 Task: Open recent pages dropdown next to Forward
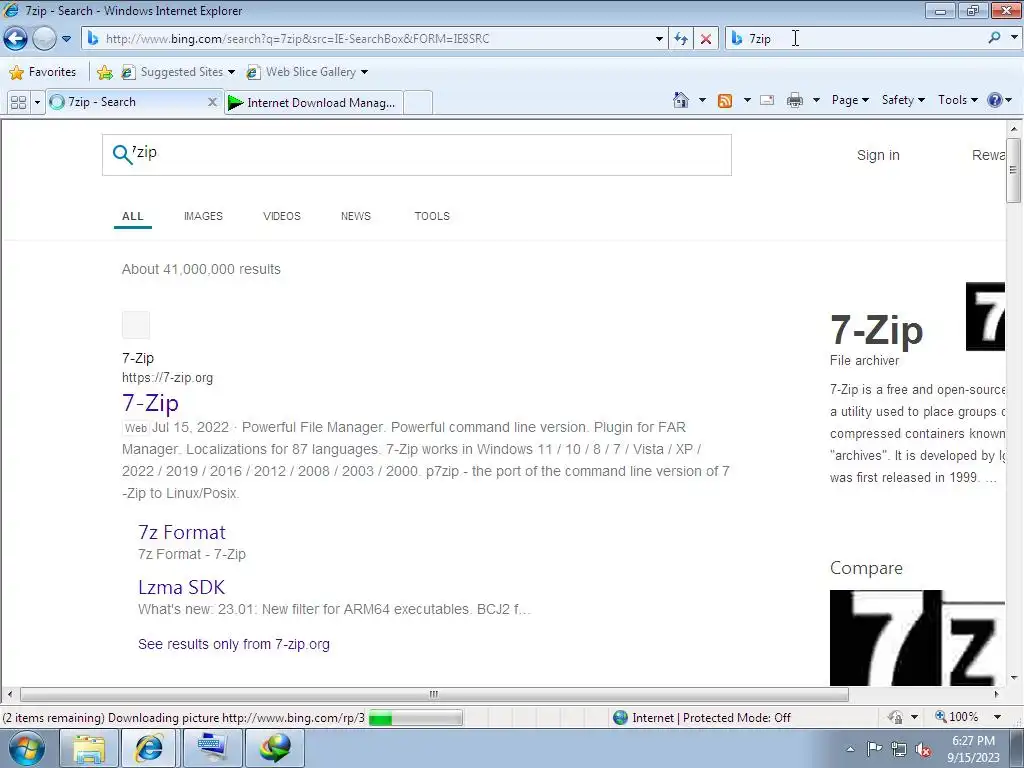pos(66,39)
